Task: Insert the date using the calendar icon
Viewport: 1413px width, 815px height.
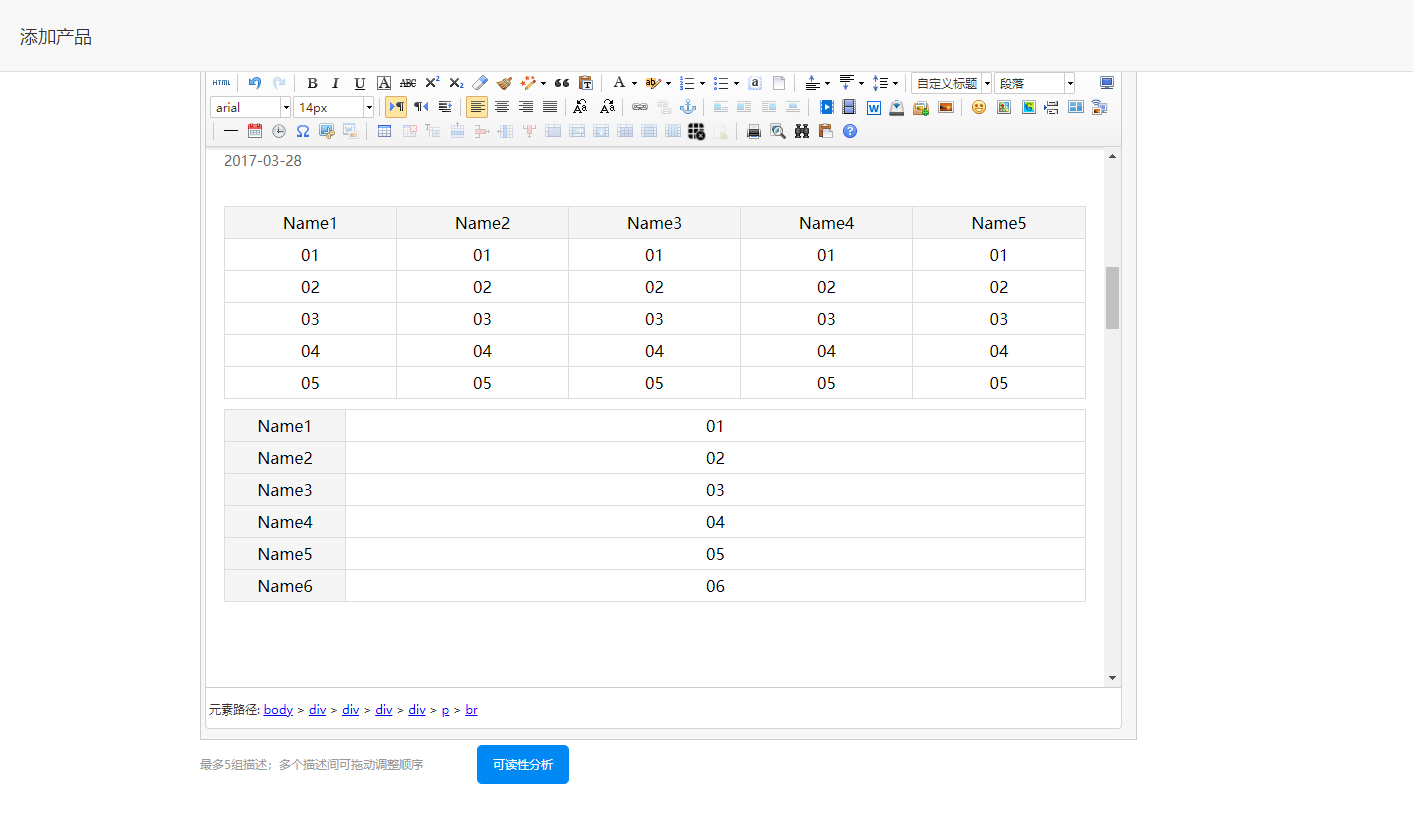Action: 255,131
